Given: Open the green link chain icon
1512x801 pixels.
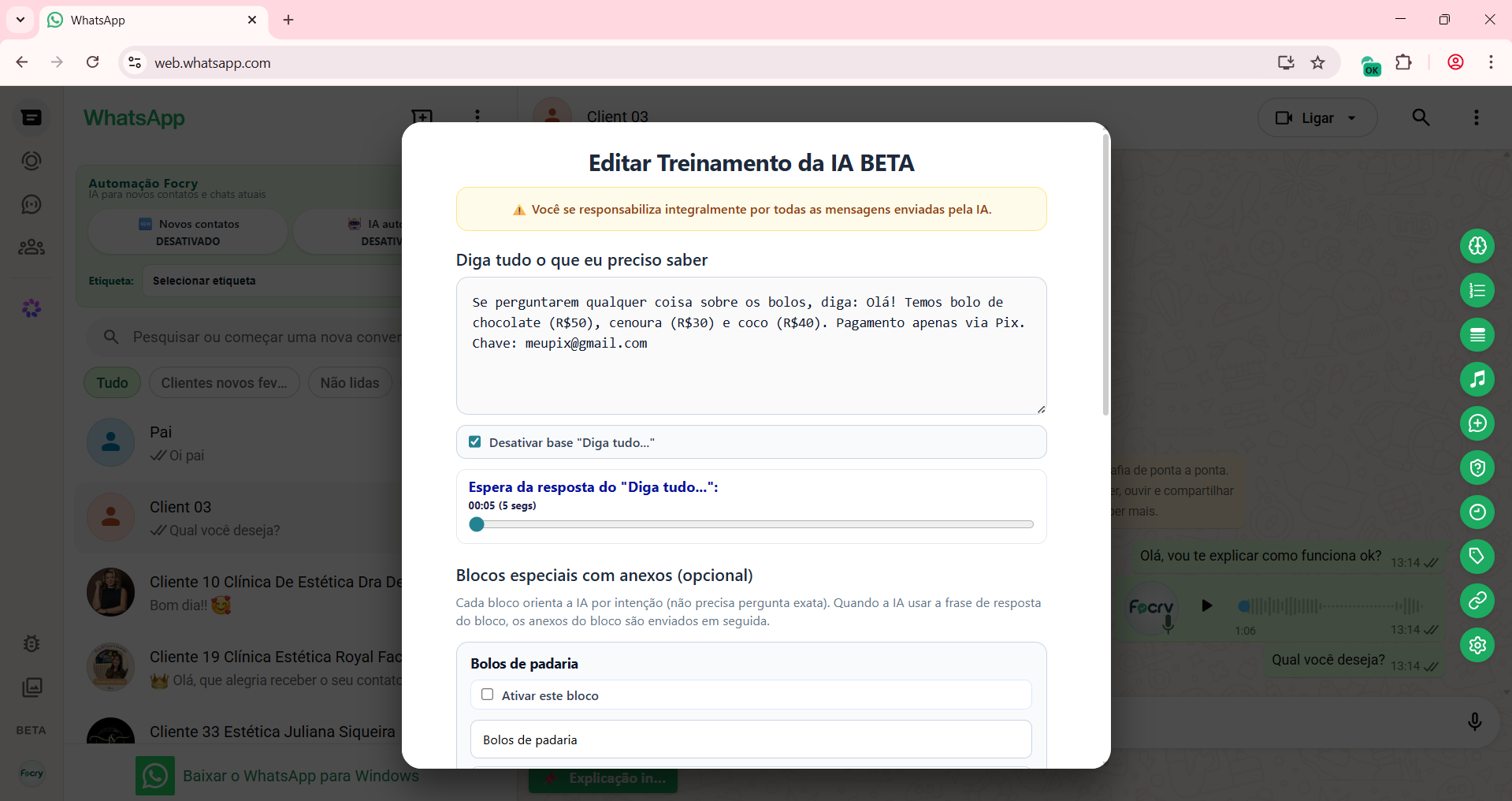Looking at the screenshot, I should click(1477, 601).
